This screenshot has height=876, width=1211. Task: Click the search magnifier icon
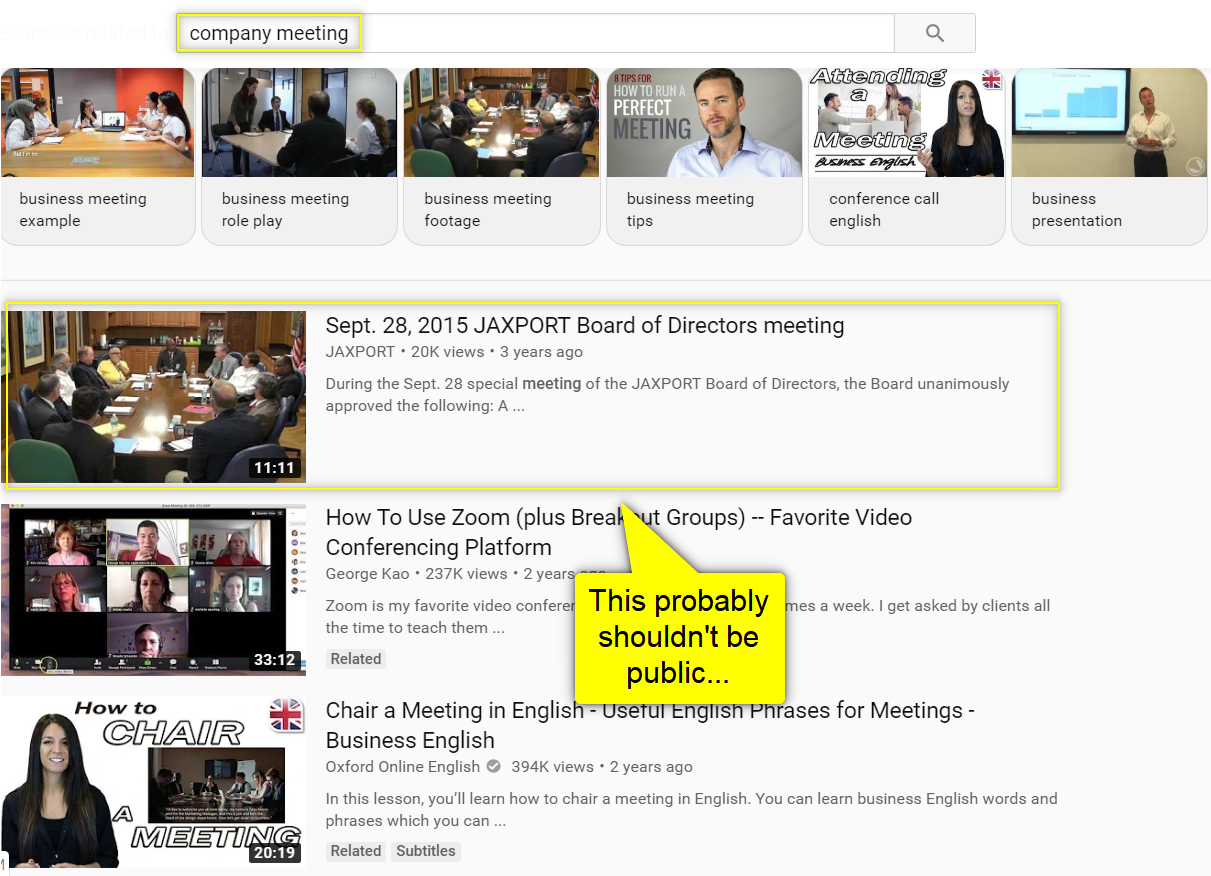pos(933,33)
